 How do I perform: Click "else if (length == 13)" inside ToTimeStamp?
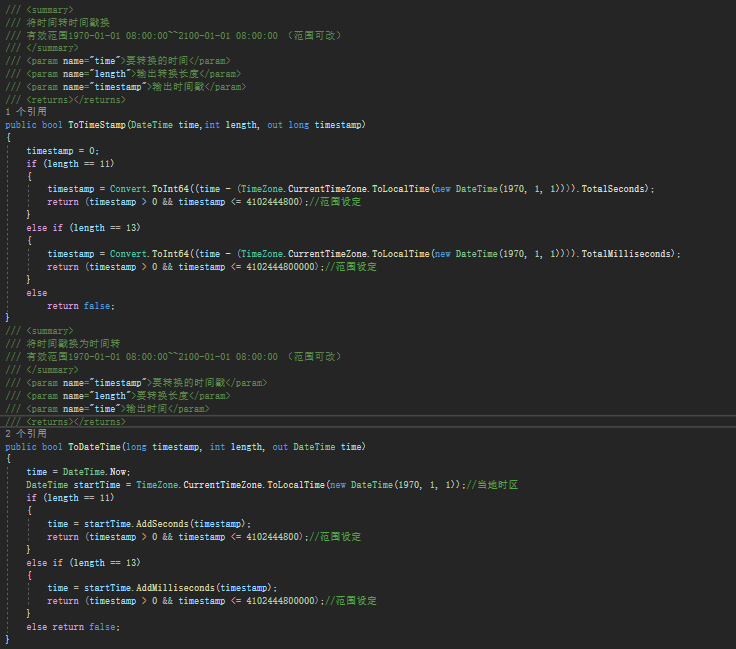[x=84, y=228]
